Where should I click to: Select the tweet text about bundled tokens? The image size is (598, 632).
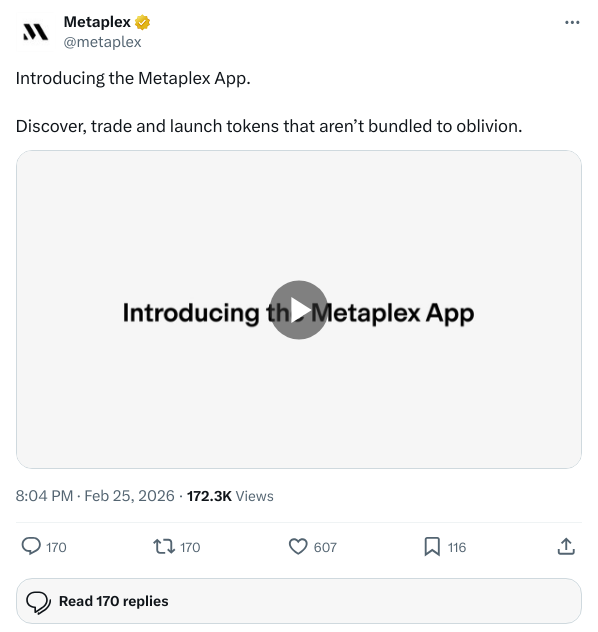269,126
